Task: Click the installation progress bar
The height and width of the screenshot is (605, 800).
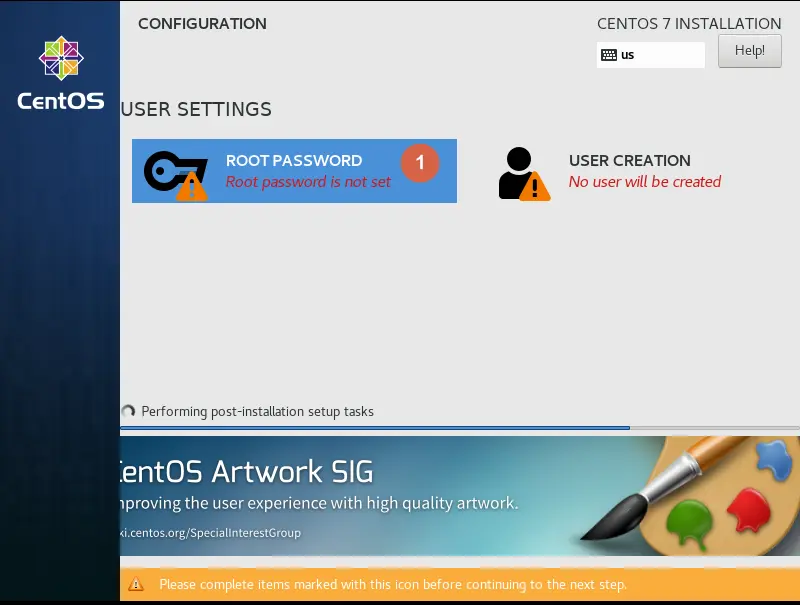Action: (x=460, y=427)
